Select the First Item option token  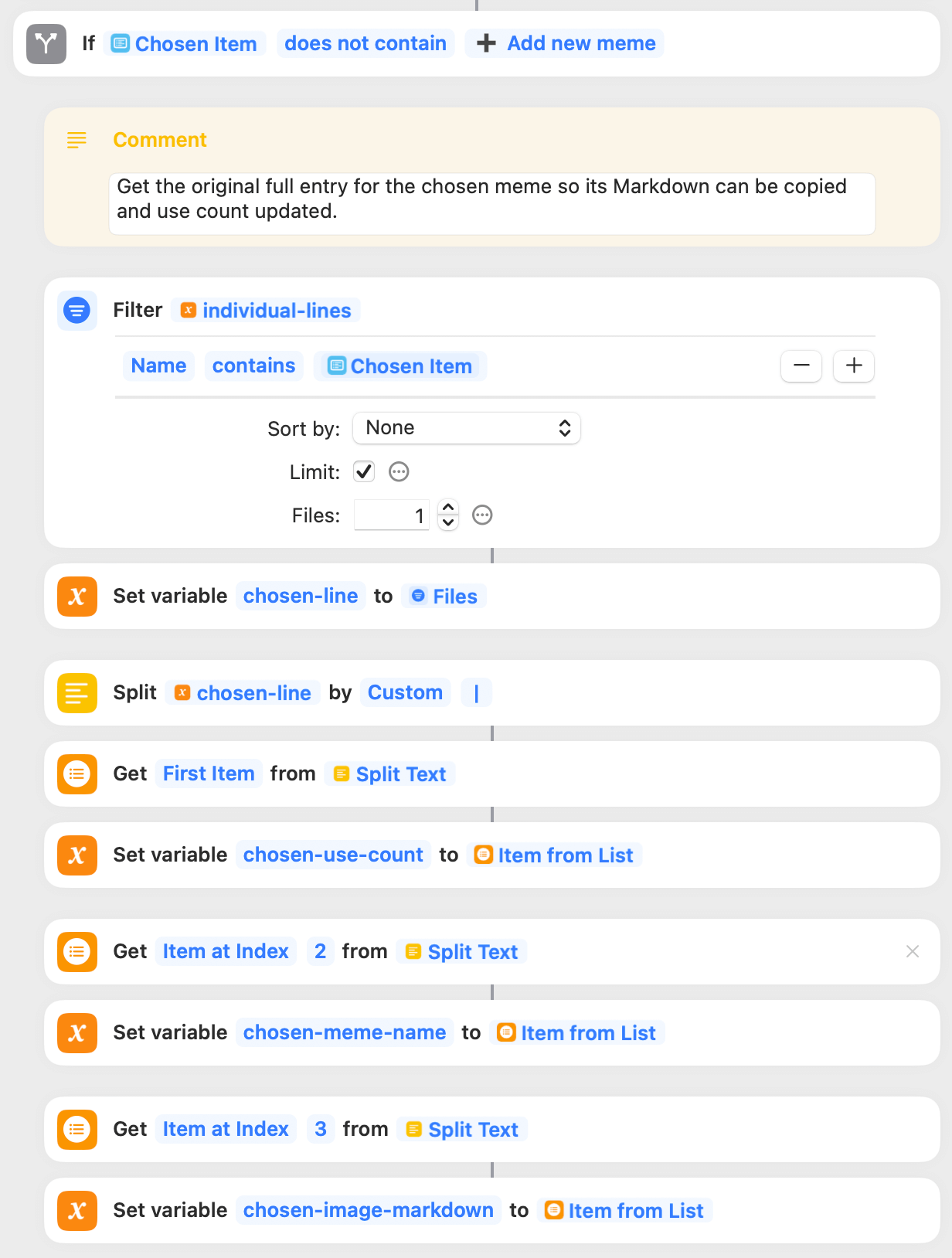click(209, 773)
